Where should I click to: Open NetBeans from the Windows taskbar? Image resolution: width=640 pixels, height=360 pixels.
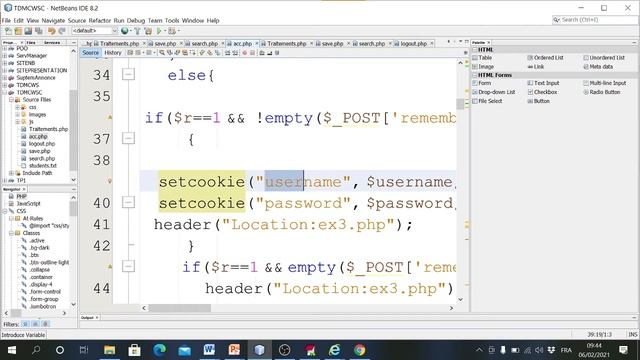point(259,350)
